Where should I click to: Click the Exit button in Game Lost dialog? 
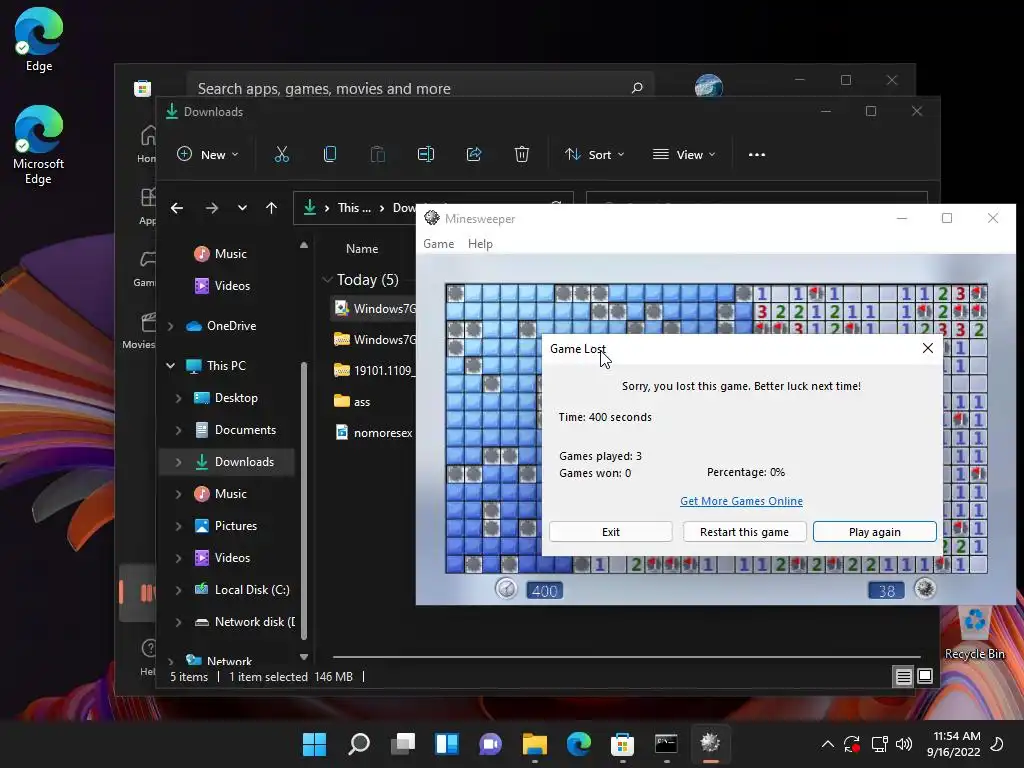coord(611,532)
